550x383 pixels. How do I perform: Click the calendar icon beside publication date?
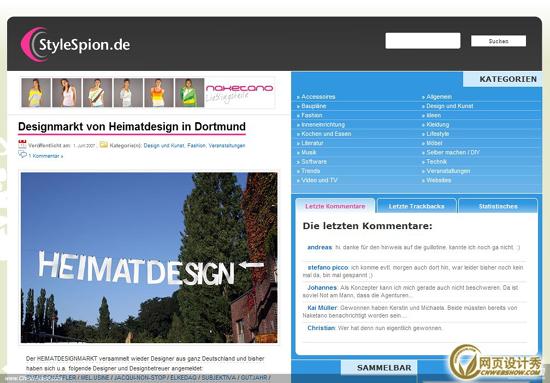click(x=22, y=144)
